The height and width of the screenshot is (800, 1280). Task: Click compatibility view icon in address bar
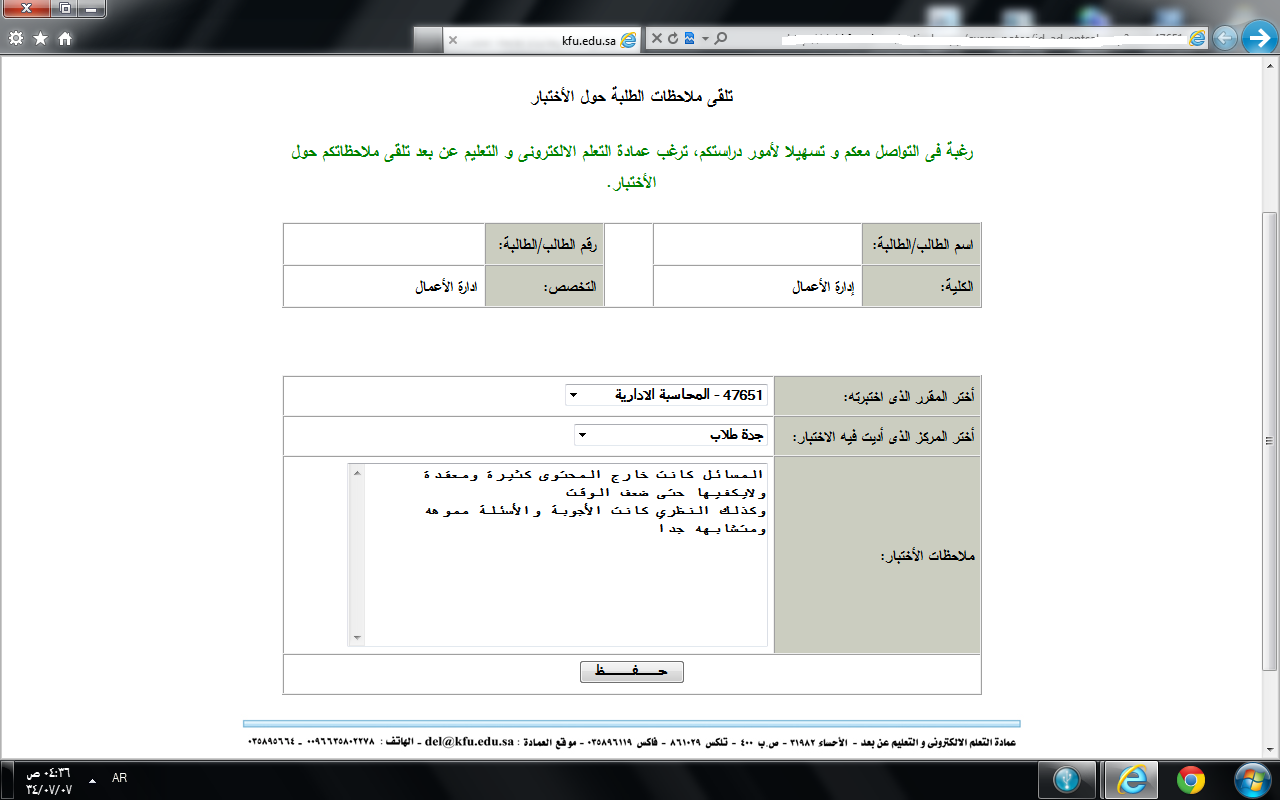coord(689,39)
